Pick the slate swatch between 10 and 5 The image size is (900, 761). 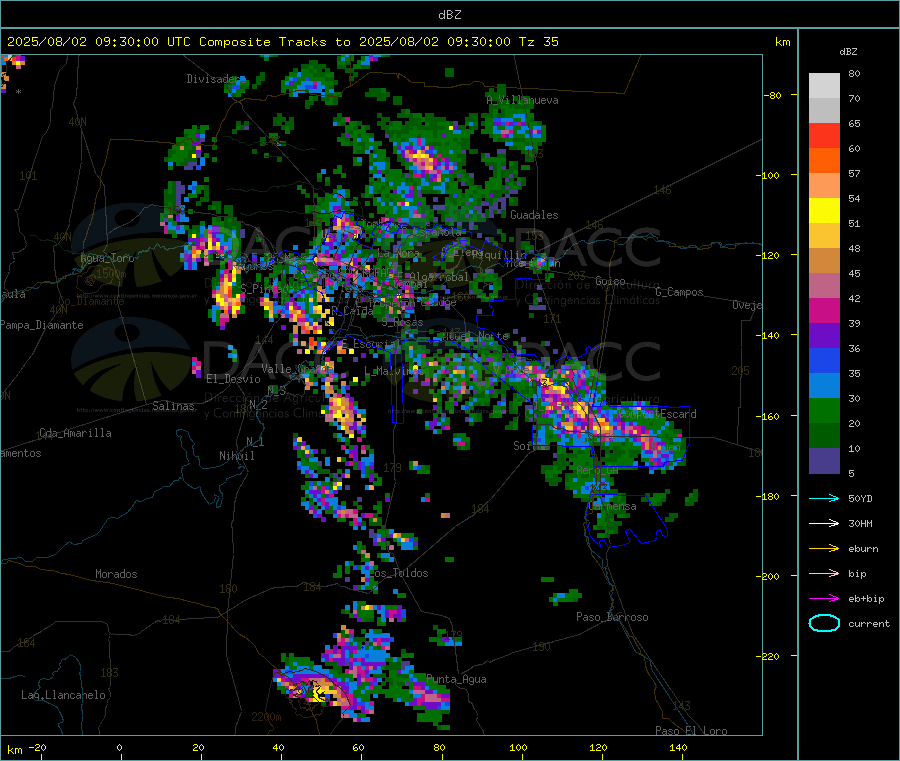point(824,461)
